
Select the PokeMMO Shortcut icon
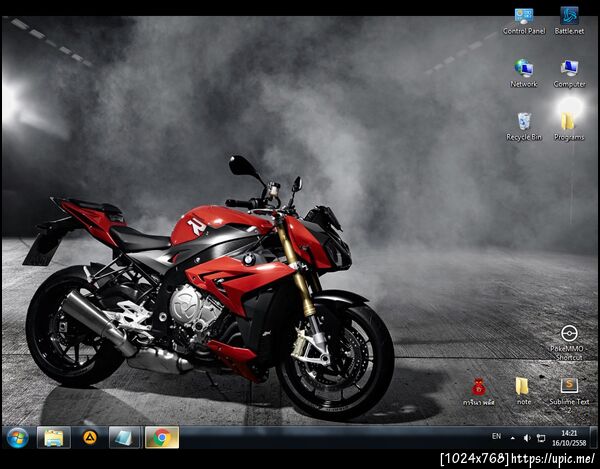[x=569, y=343]
